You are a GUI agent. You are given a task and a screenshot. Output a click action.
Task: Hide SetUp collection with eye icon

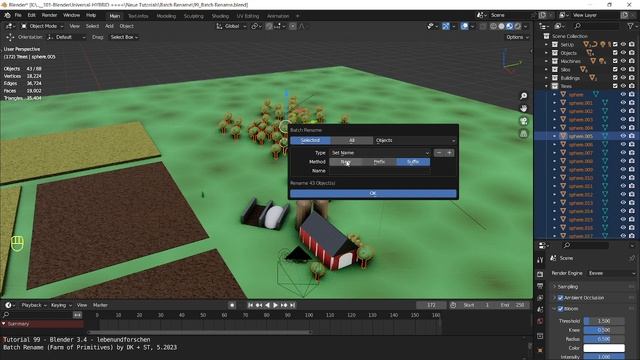pos(623,44)
